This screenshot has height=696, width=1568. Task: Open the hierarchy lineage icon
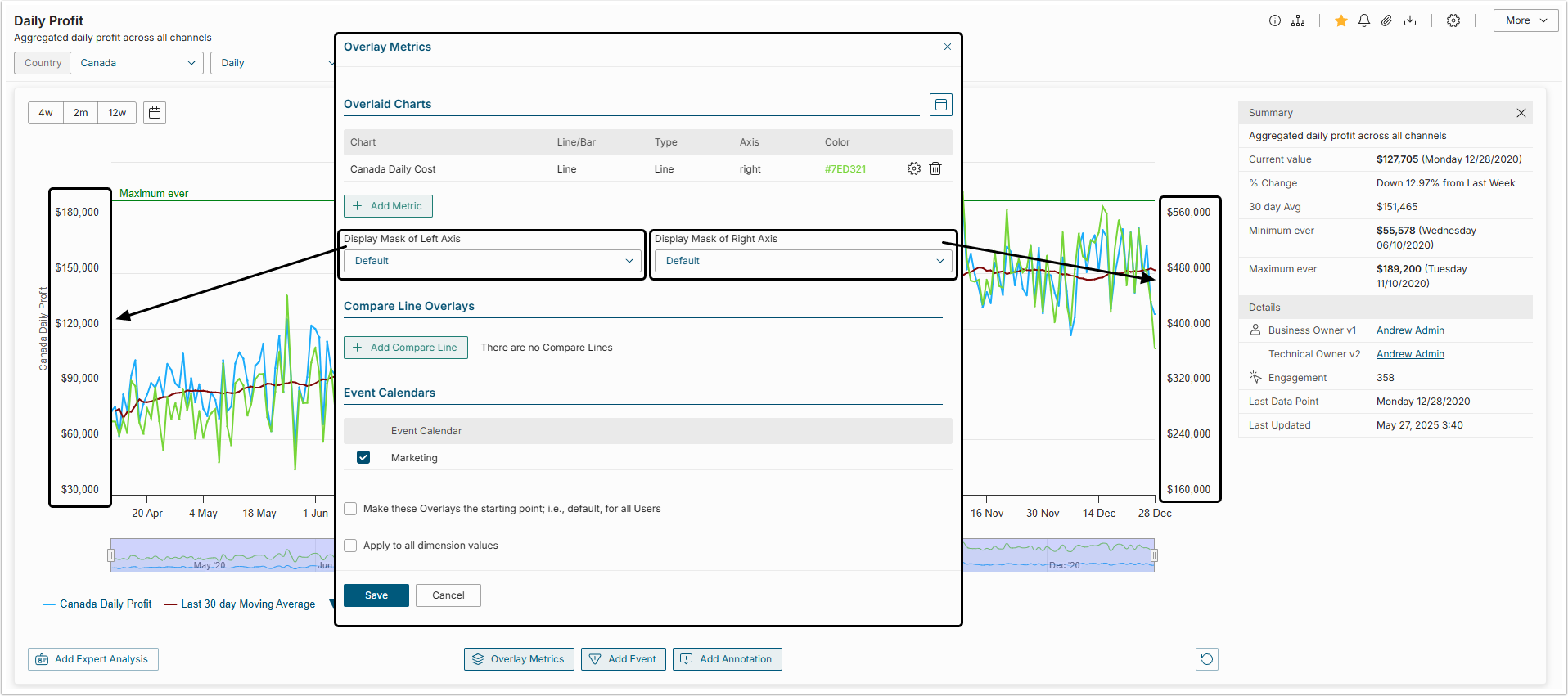click(1298, 21)
